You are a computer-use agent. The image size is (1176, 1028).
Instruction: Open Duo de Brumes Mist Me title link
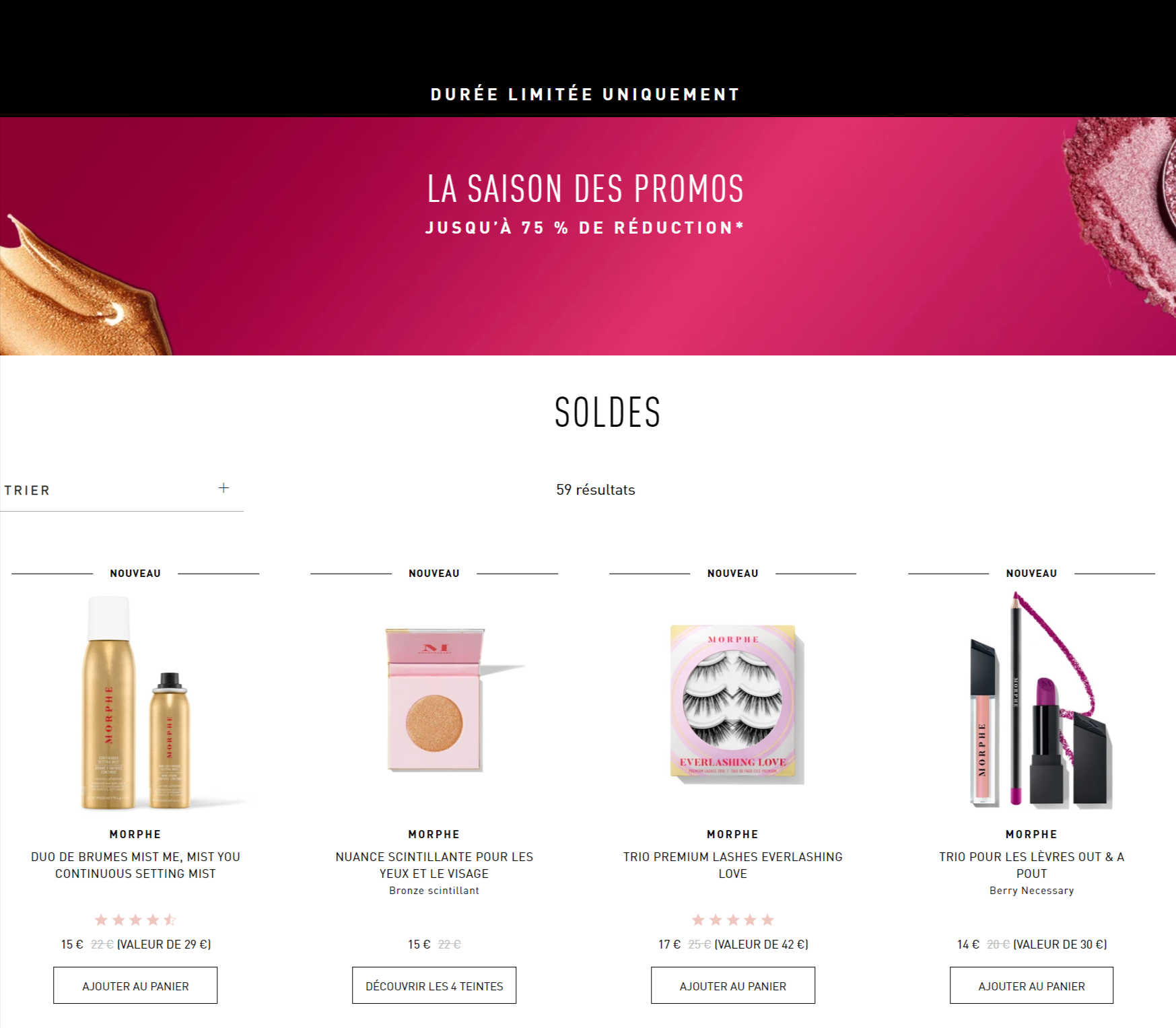click(x=135, y=865)
